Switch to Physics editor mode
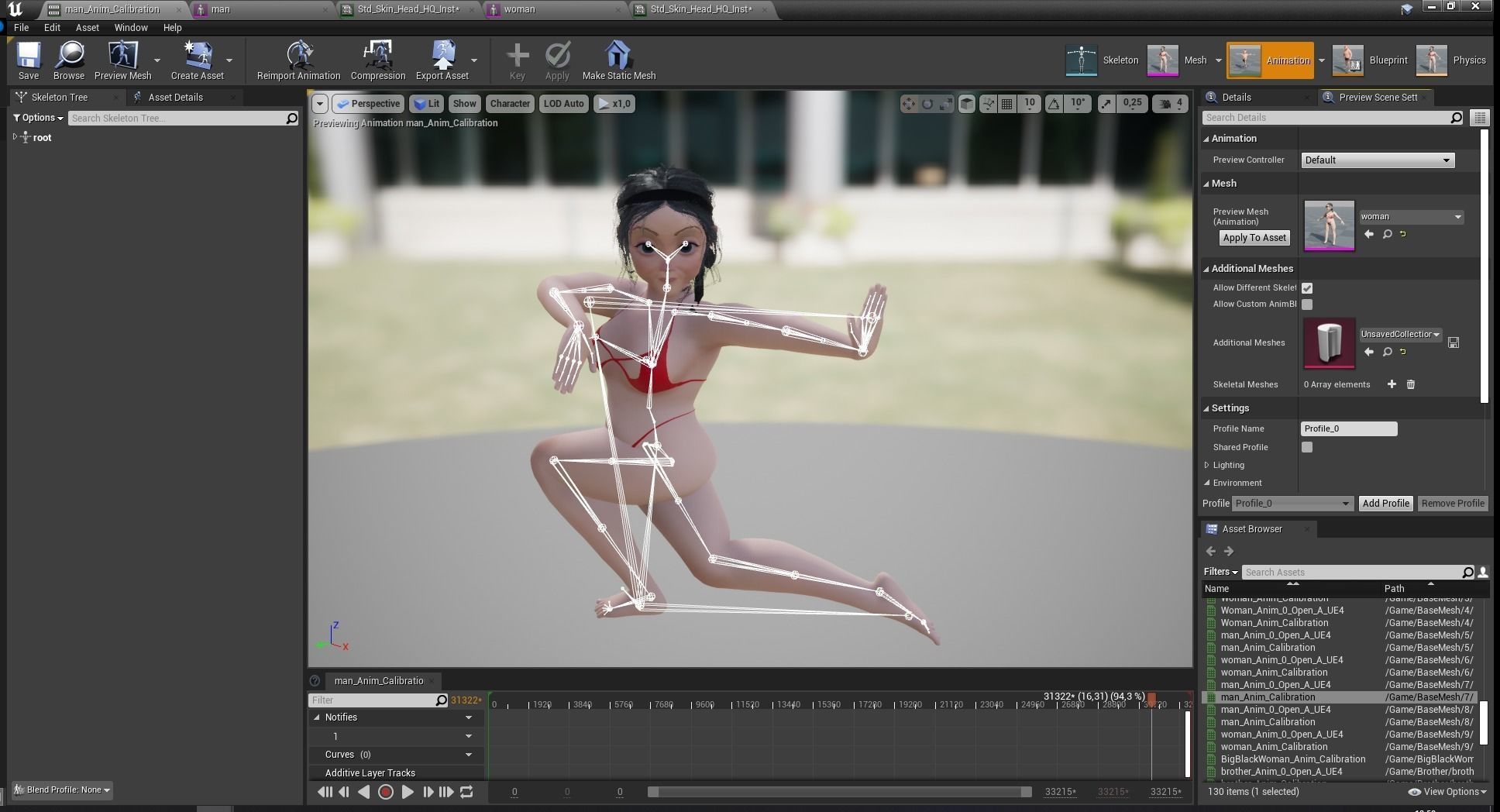This screenshot has width=1500, height=812. pos(1450,60)
